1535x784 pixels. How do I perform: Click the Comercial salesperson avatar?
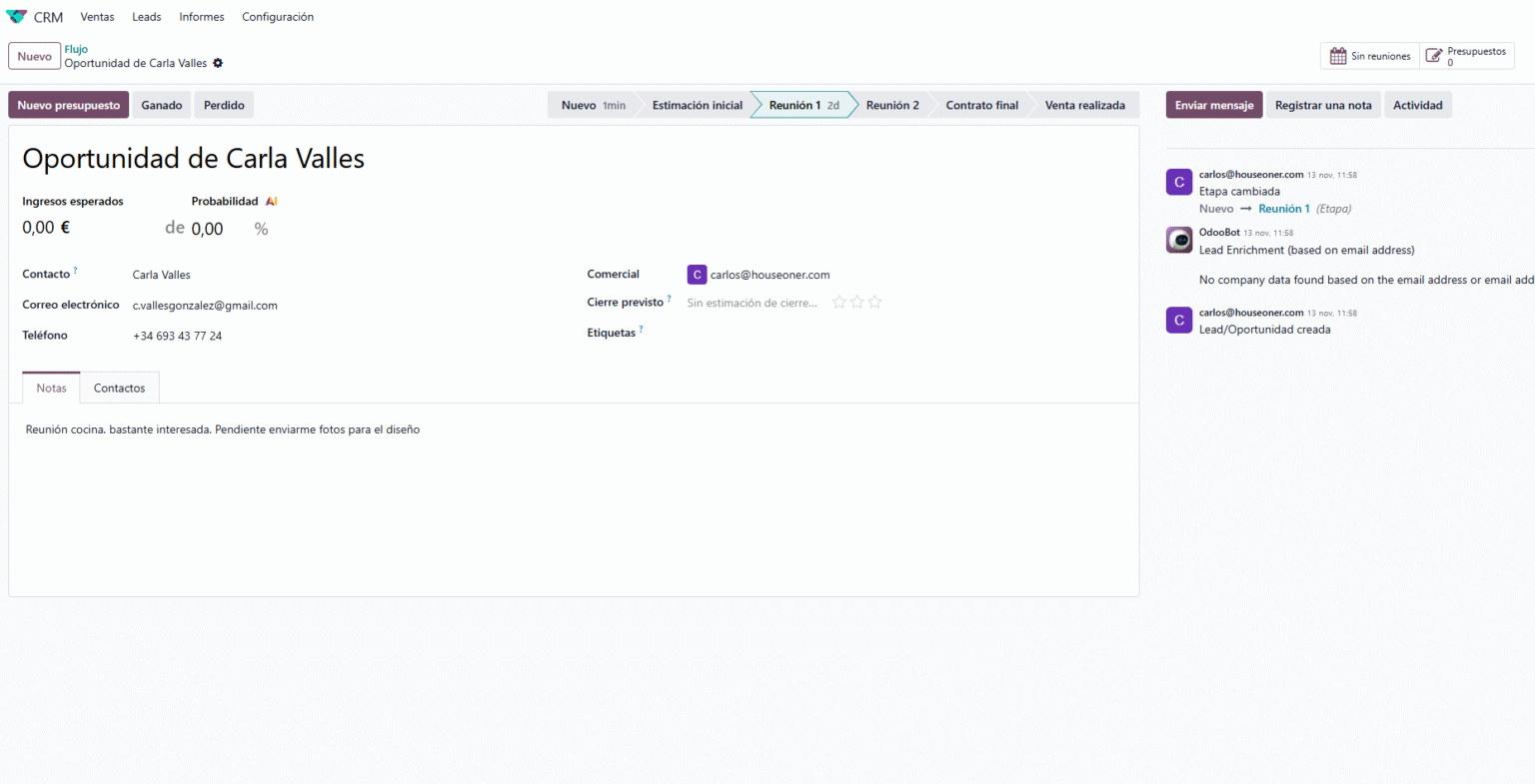(697, 275)
